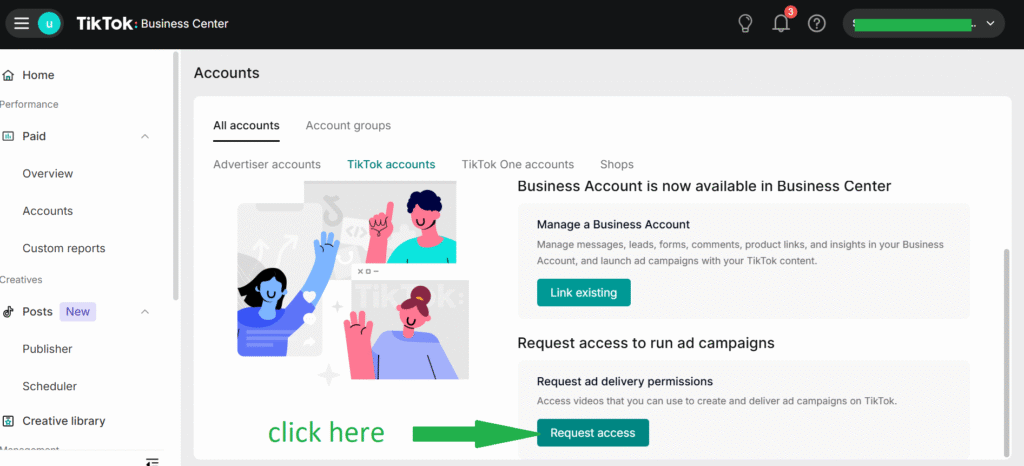Open the hamburger navigation menu
The height and width of the screenshot is (466, 1024).
(x=21, y=24)
